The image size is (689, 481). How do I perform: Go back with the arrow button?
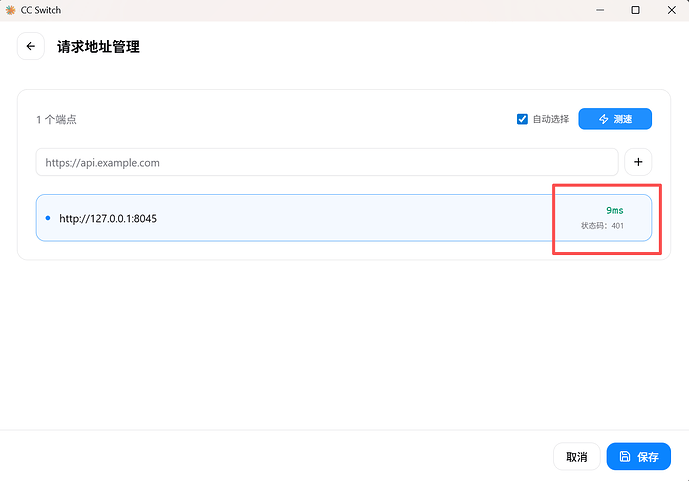pos(30,46)
